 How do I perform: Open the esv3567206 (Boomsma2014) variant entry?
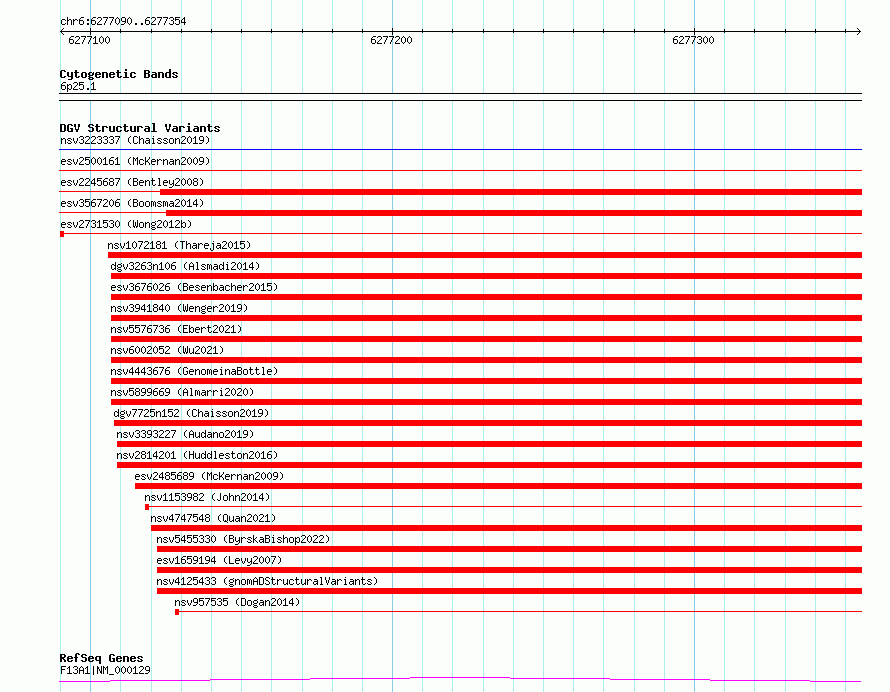pos(132,203)
